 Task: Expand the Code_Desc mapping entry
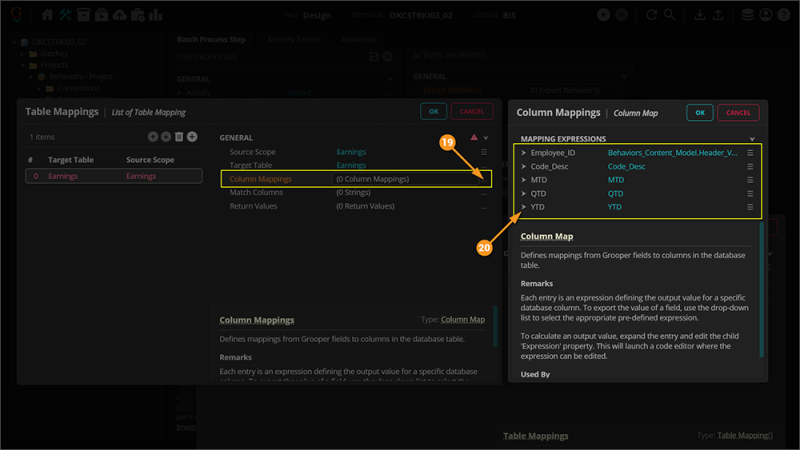[x=523, y=166]
